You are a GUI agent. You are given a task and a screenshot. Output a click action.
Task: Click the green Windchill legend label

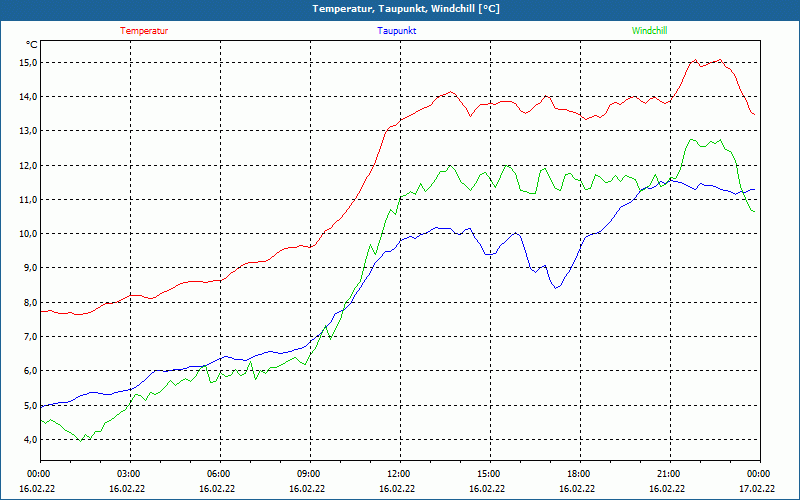coord(649,31)
